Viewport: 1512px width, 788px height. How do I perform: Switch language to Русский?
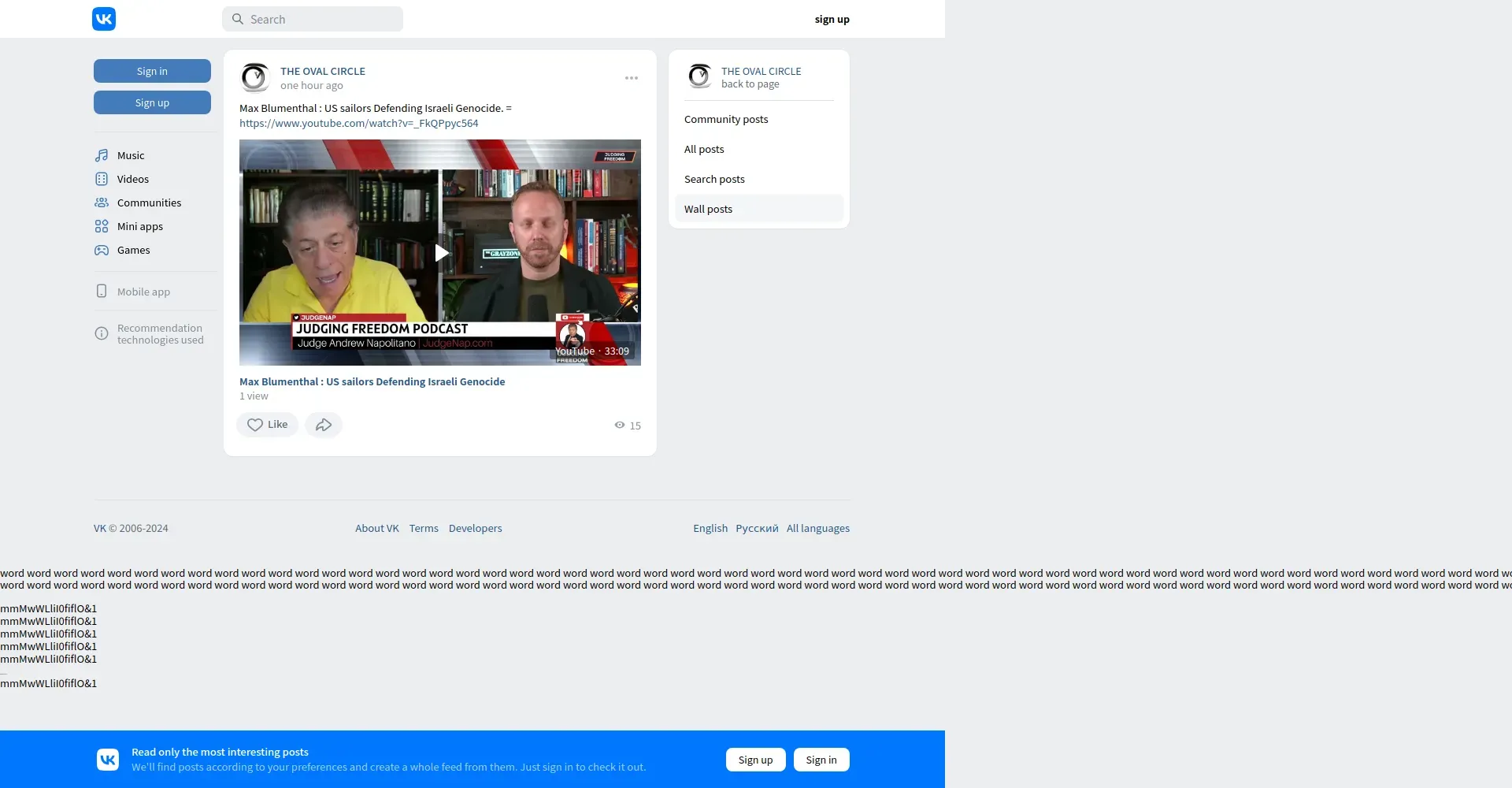pos(757,529)
